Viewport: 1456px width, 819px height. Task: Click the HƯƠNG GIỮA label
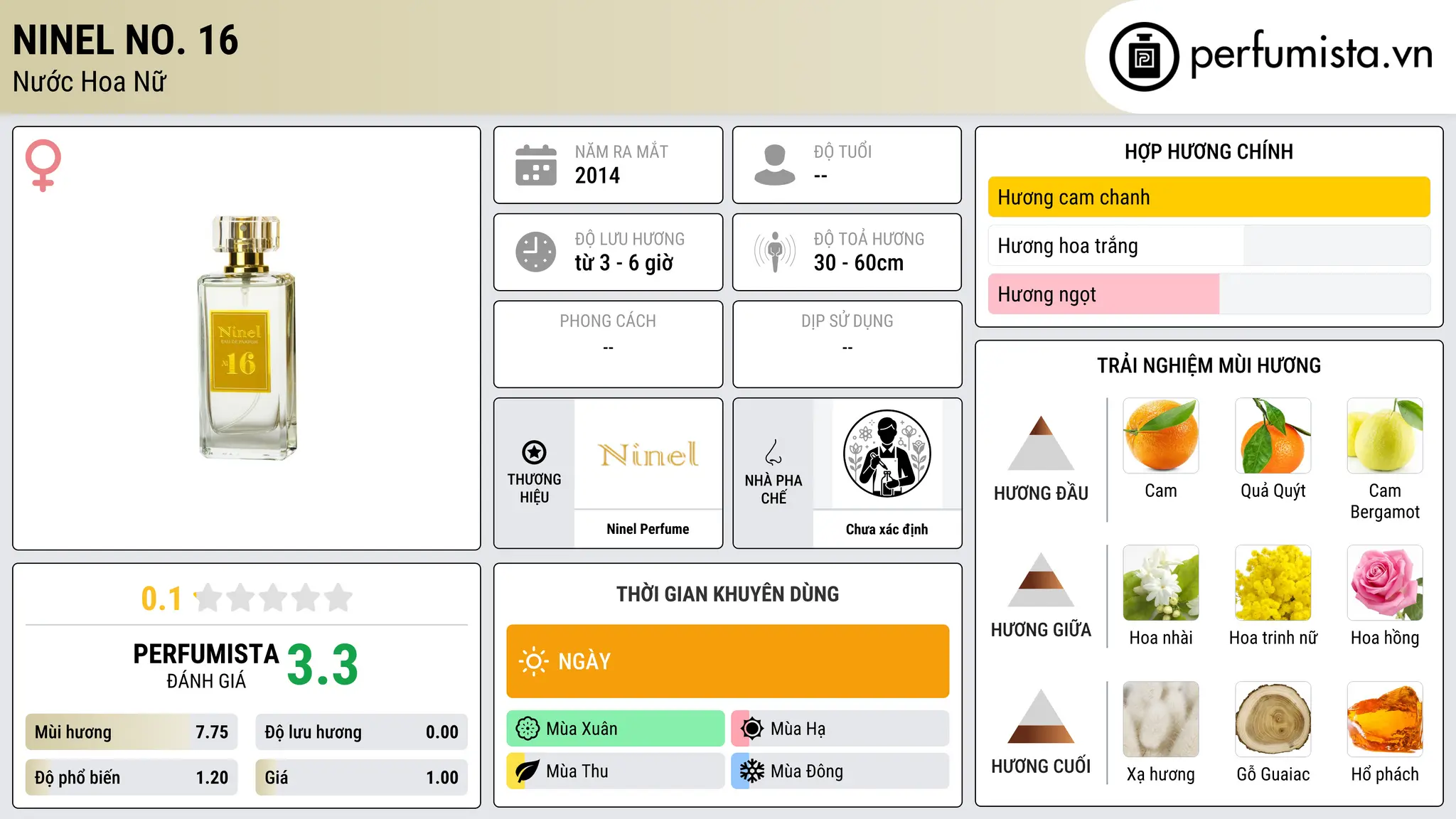pyautogui.click(x=1041, y=630)
